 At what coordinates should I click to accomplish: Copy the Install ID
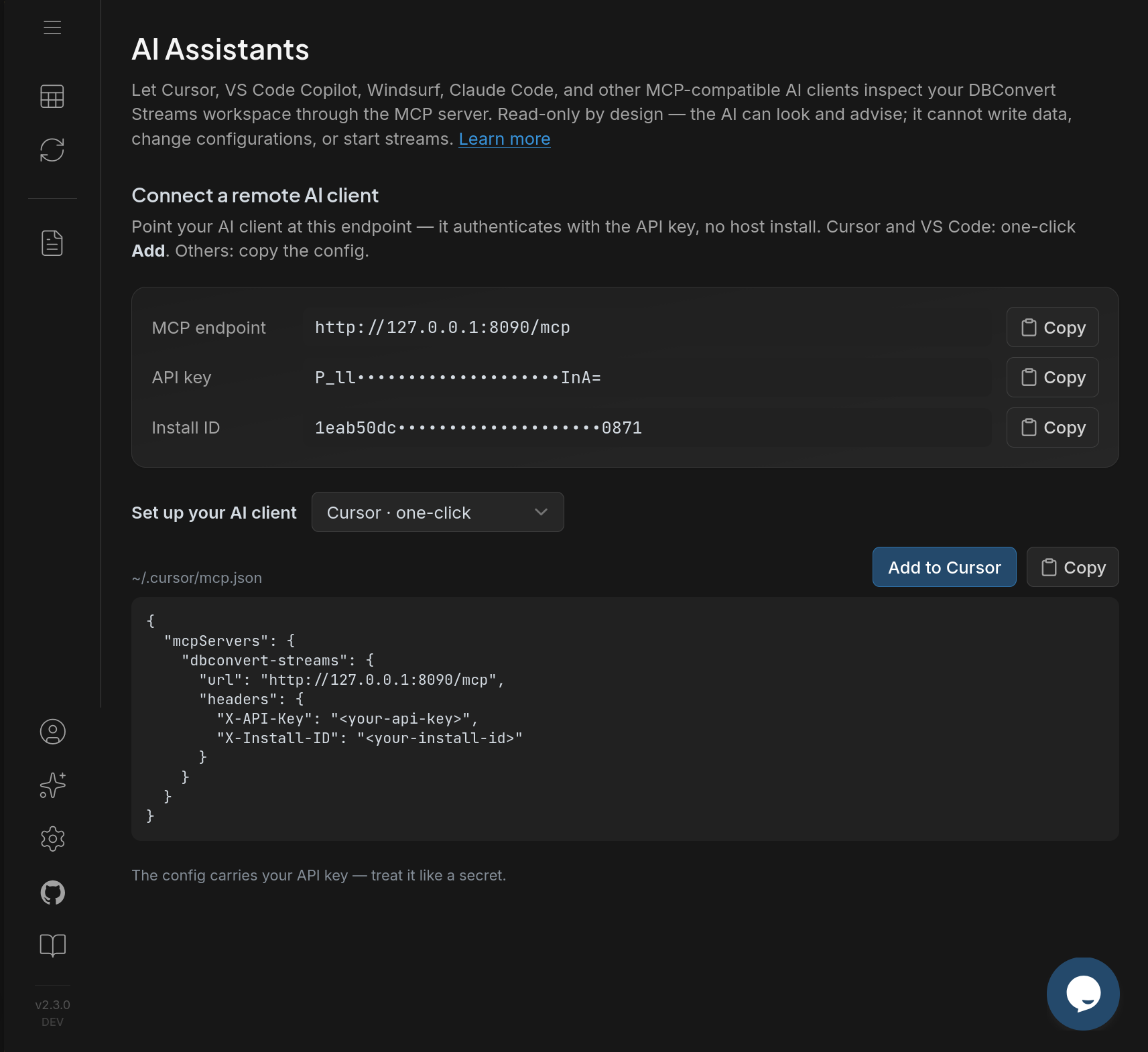click(1052, 428)
